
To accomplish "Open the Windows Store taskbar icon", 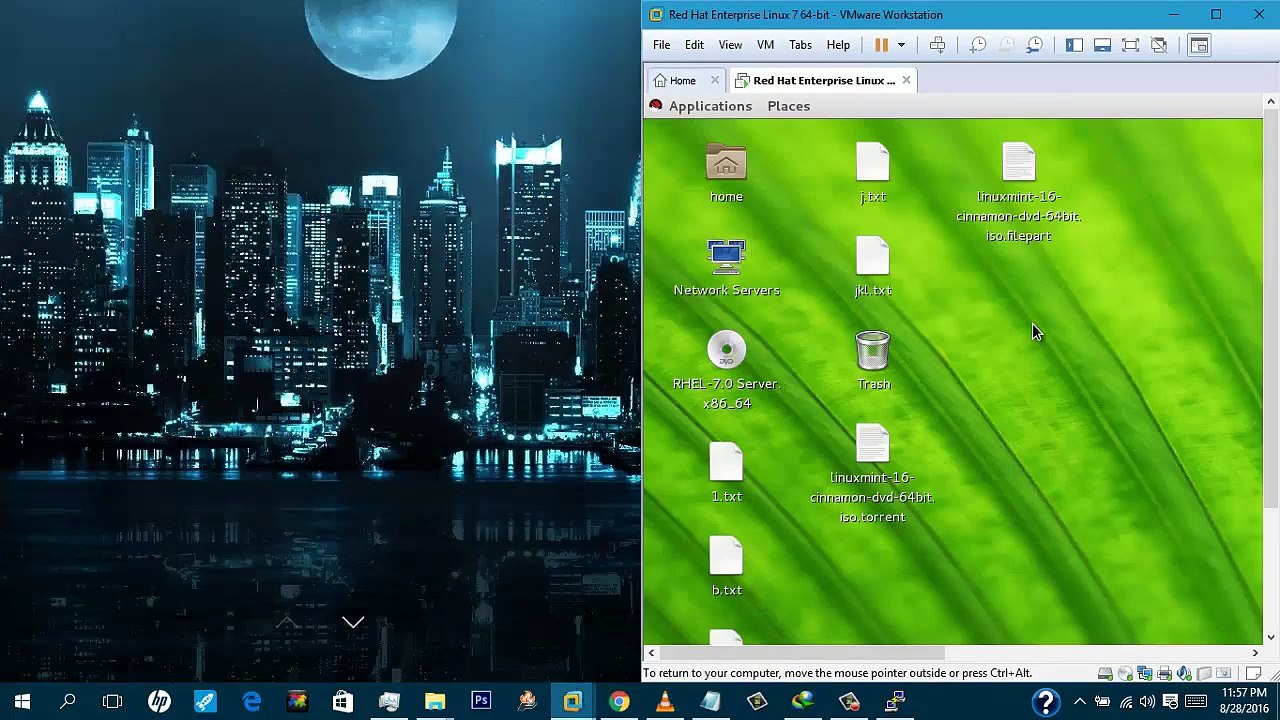I will (343, 701).
